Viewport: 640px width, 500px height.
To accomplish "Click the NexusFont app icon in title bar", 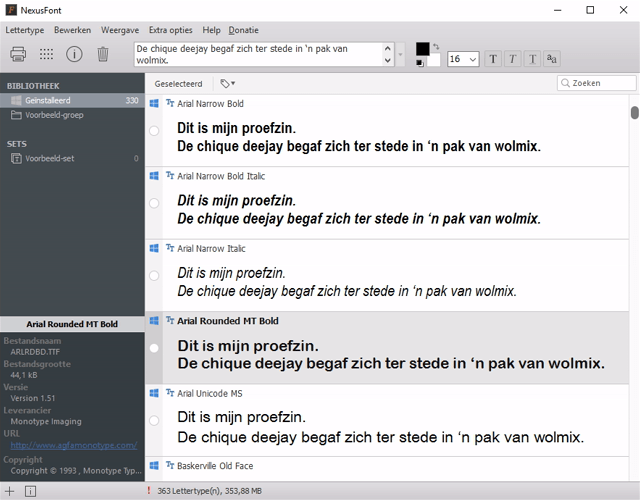I will point(11,10).
